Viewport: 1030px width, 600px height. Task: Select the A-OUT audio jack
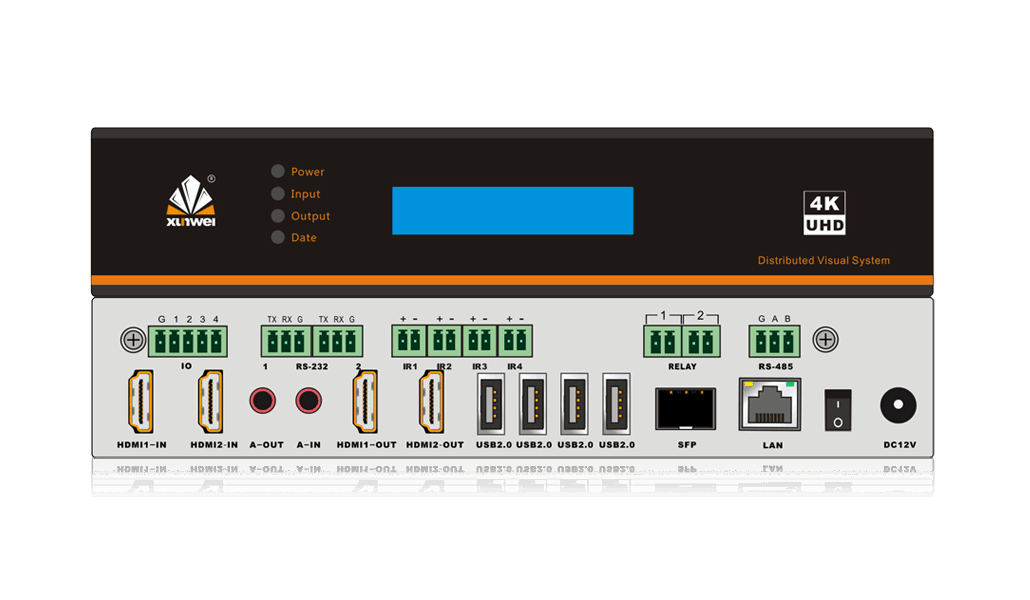click(264, 402)
